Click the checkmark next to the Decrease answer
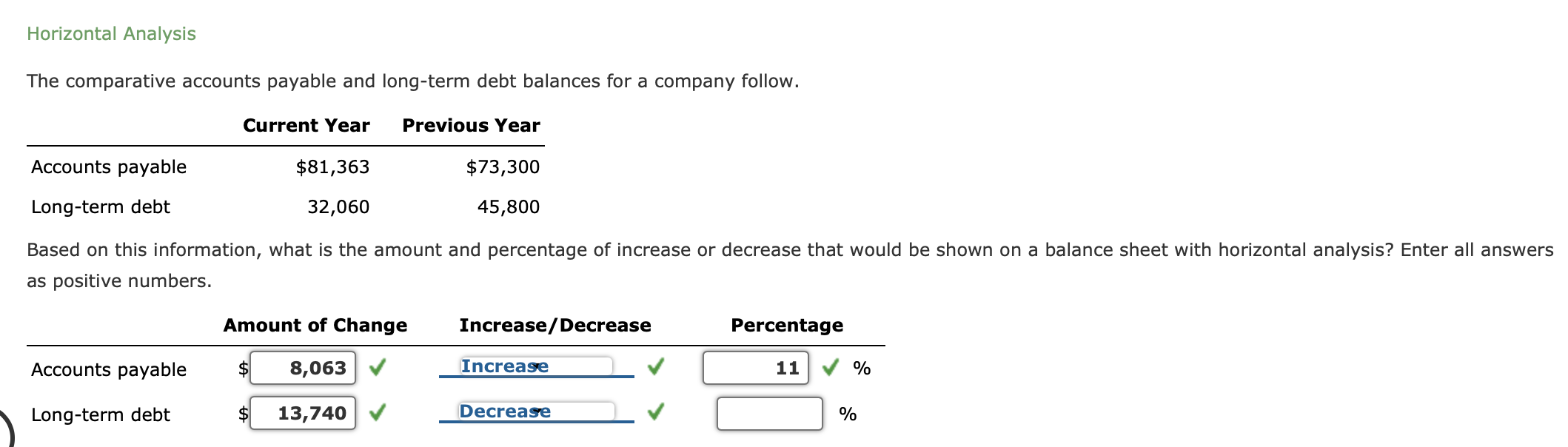This screenshot has width=1568, height=447. (657, 412)
